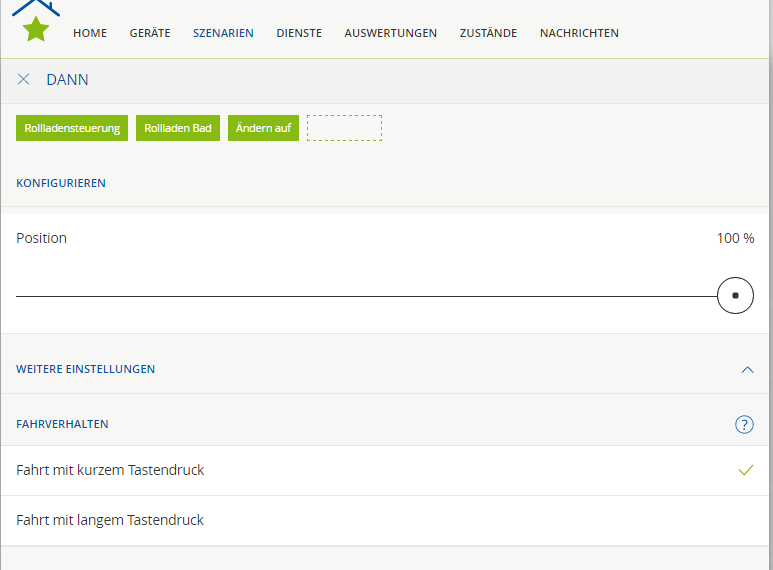This screenshot has width=773, height=570.
Task: Close the DANN panel with the X icon
Action: click(24, 79)
